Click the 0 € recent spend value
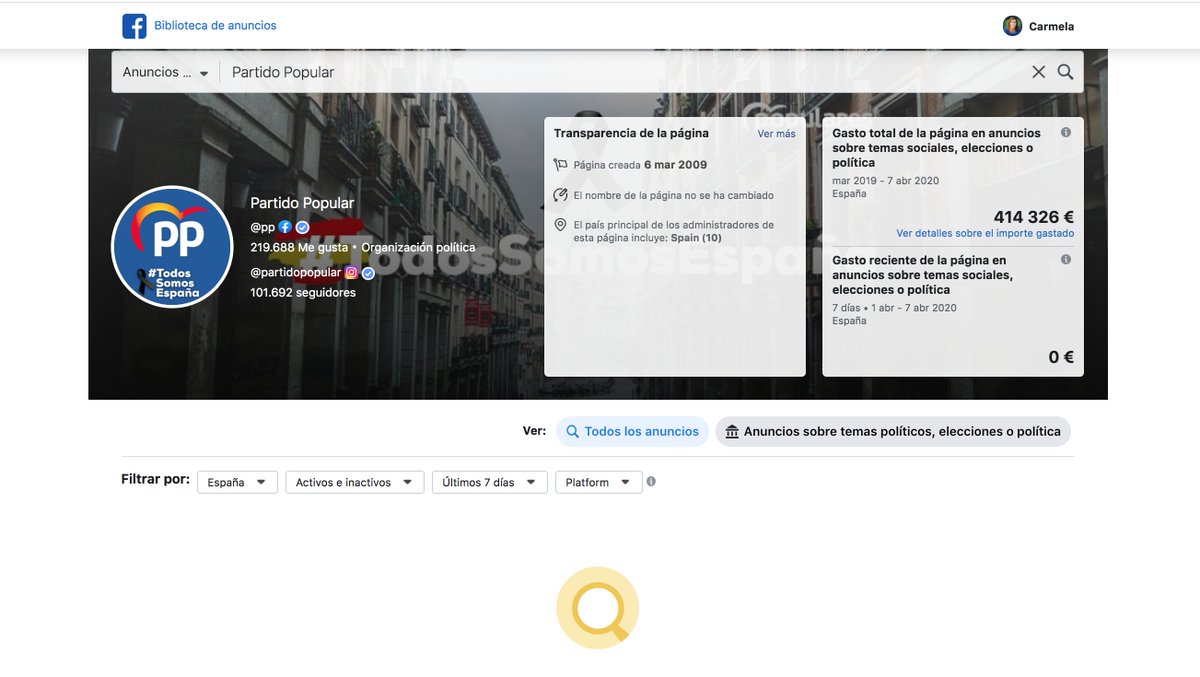 click(1061, 357)
